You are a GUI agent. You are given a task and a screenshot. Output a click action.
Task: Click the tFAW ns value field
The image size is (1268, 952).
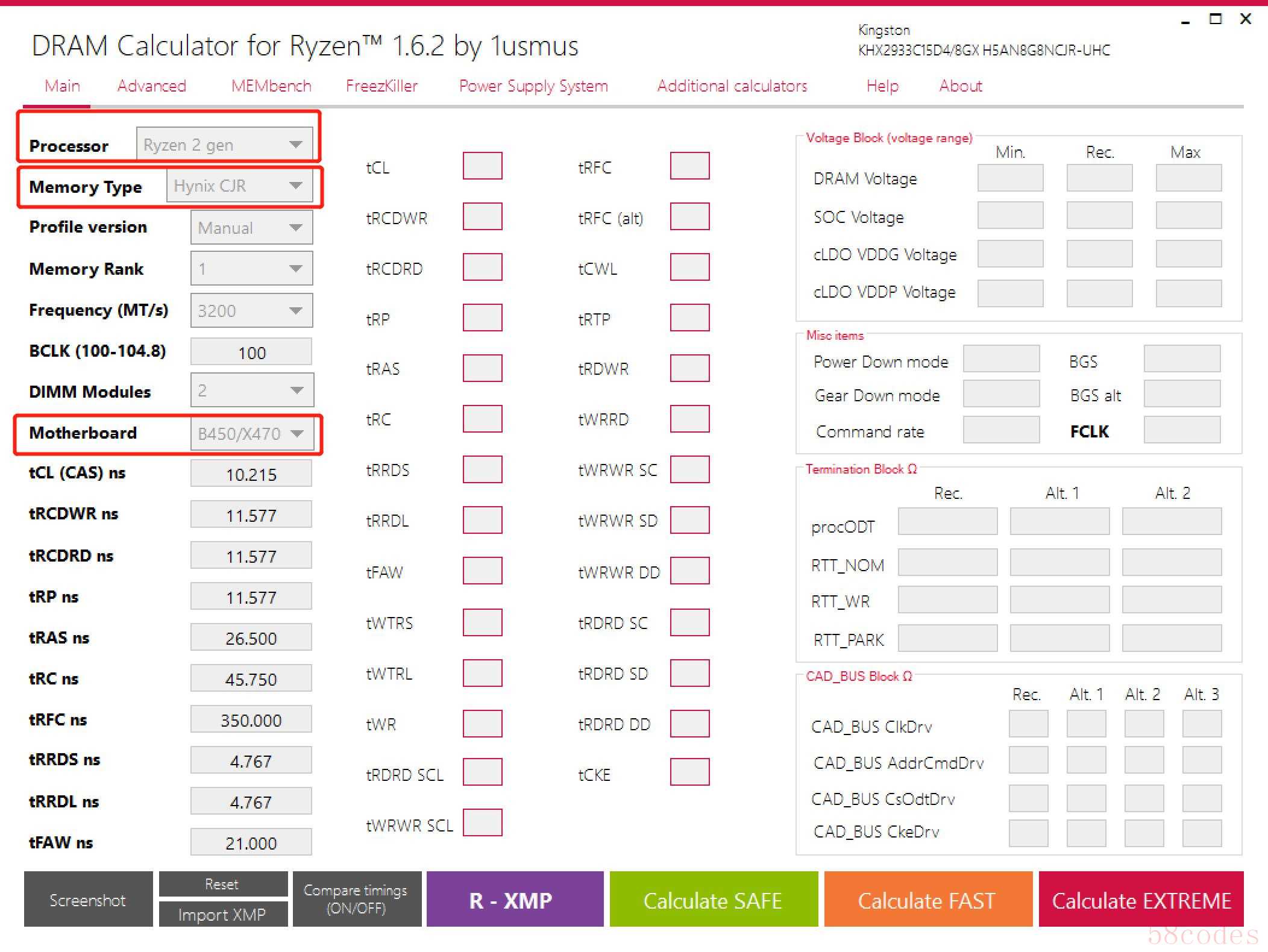tap(251, 842)
